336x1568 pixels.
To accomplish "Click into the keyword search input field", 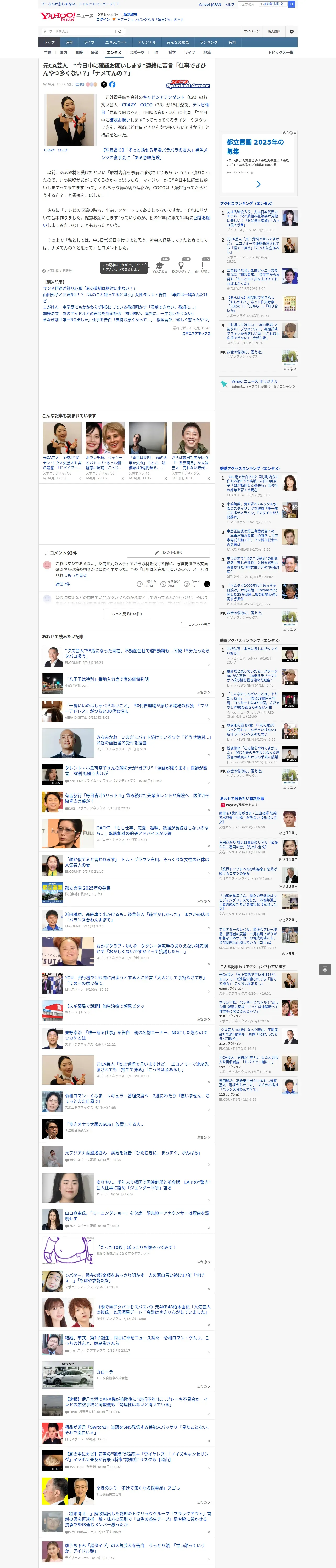I will point(79,32).
